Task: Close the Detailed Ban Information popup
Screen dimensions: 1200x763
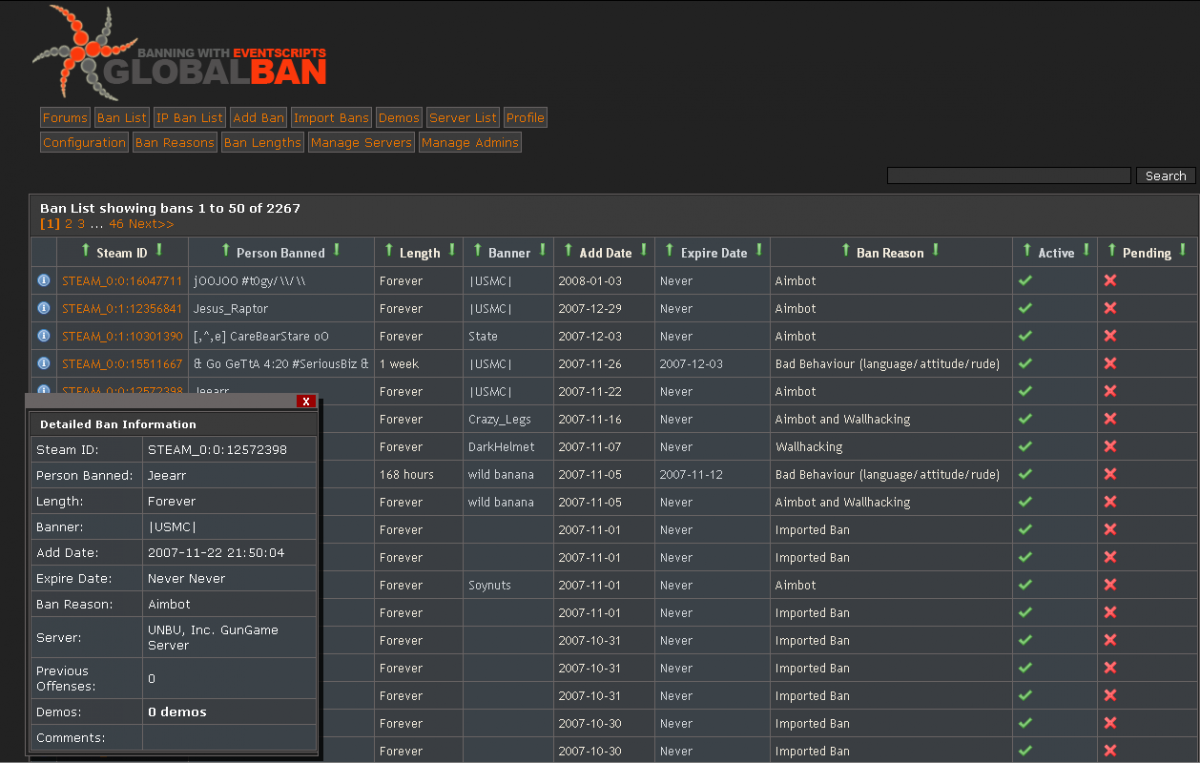Action: tap(307, 401)
